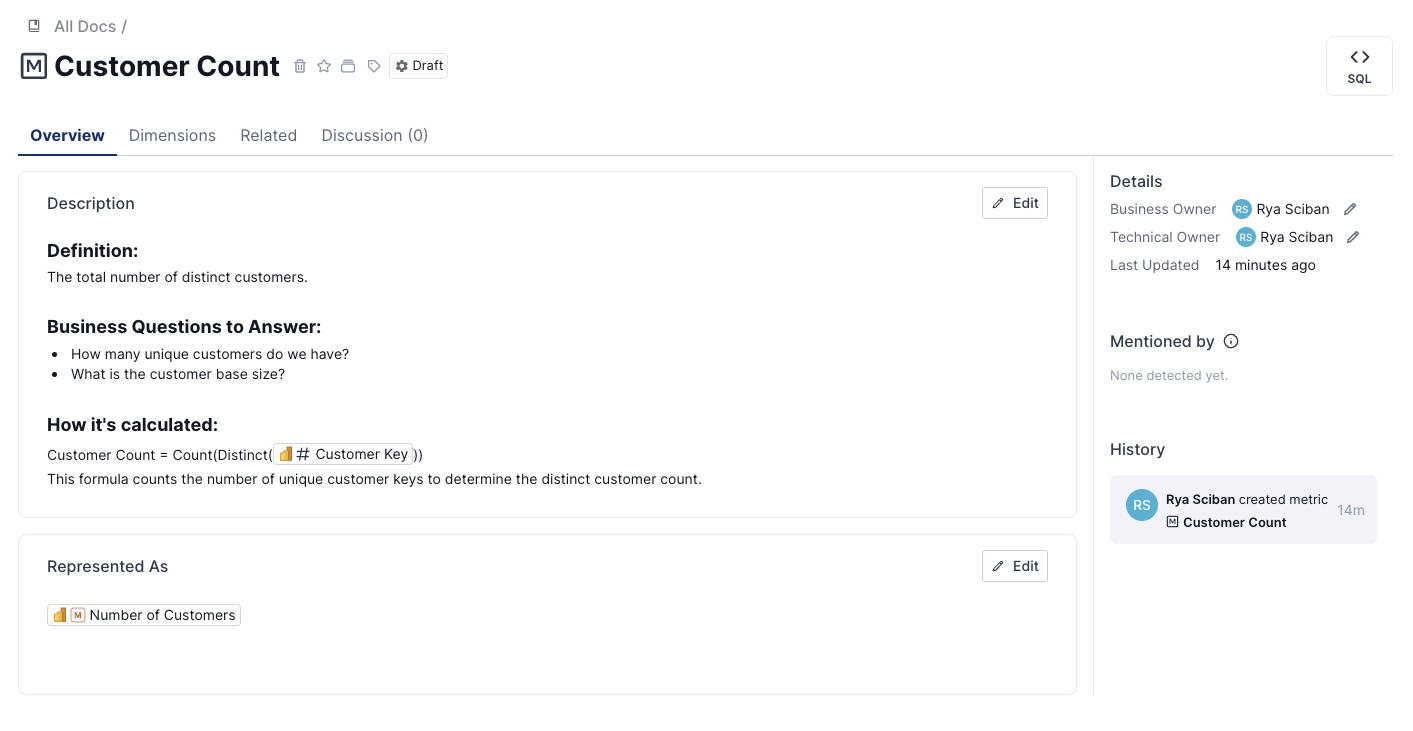Edit the Description section
Viewport: 1413px width, 731px height.
(x=1014, y=203)
